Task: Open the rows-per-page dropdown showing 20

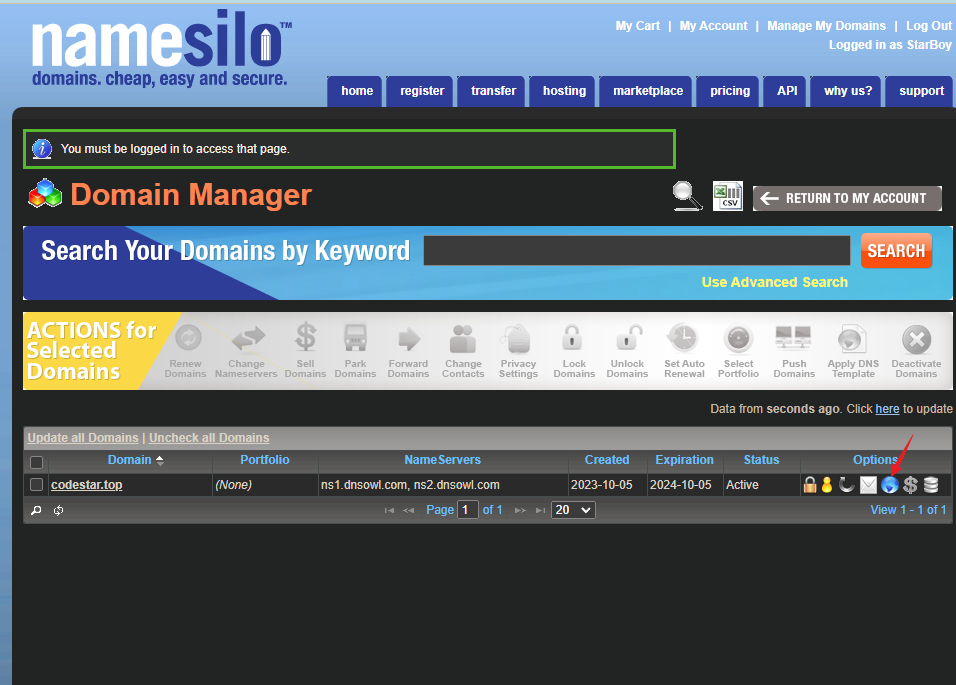Action: click(x=573, y=510)
